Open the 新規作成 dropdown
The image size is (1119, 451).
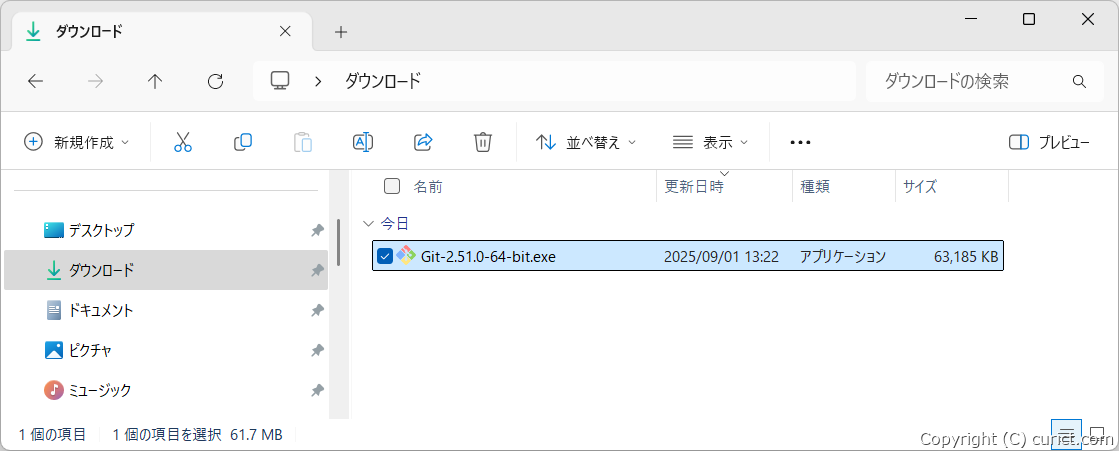click(x=77, y=142)
